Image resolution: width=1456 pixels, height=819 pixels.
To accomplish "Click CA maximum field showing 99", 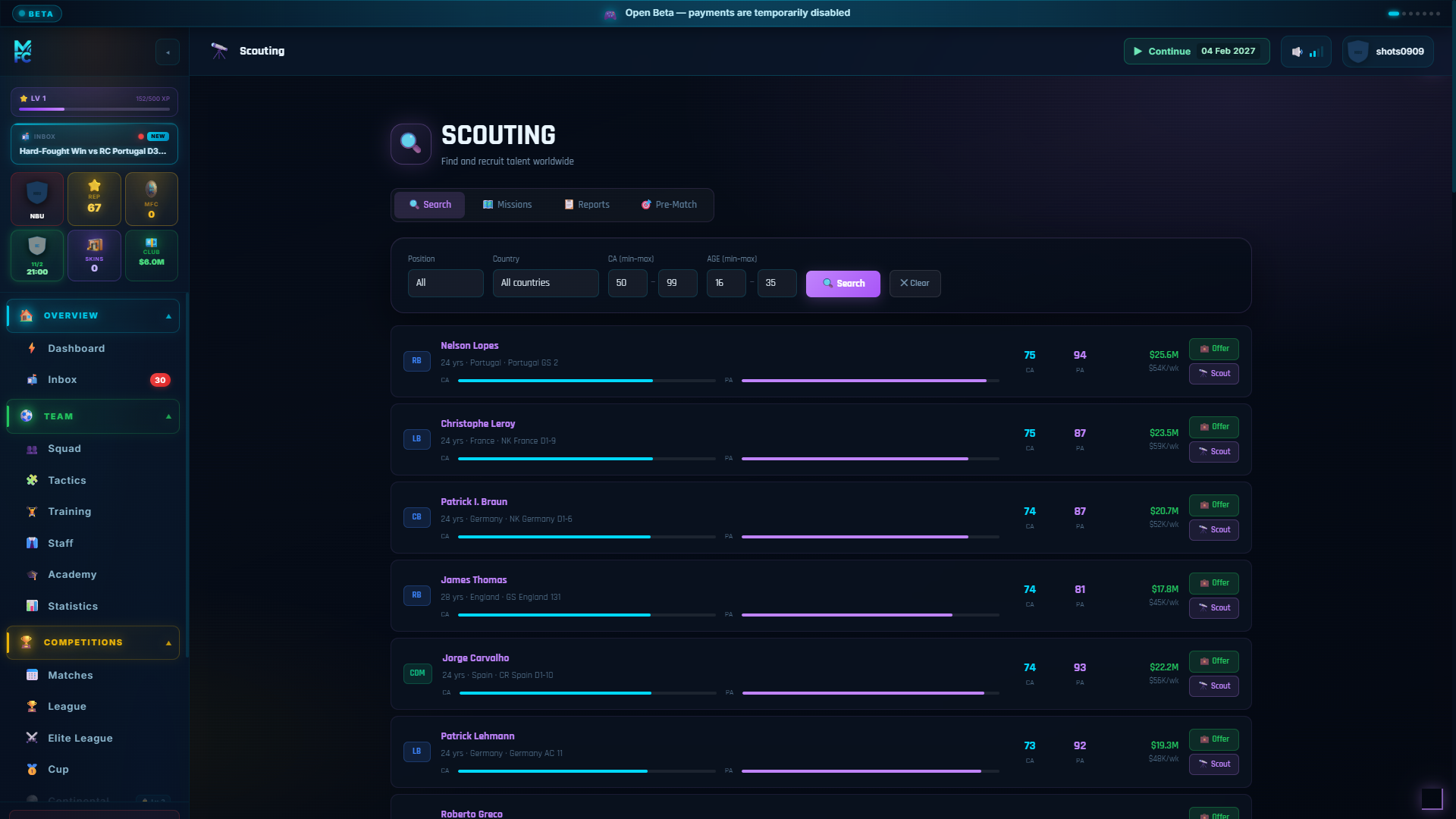I will coord(678,283).
